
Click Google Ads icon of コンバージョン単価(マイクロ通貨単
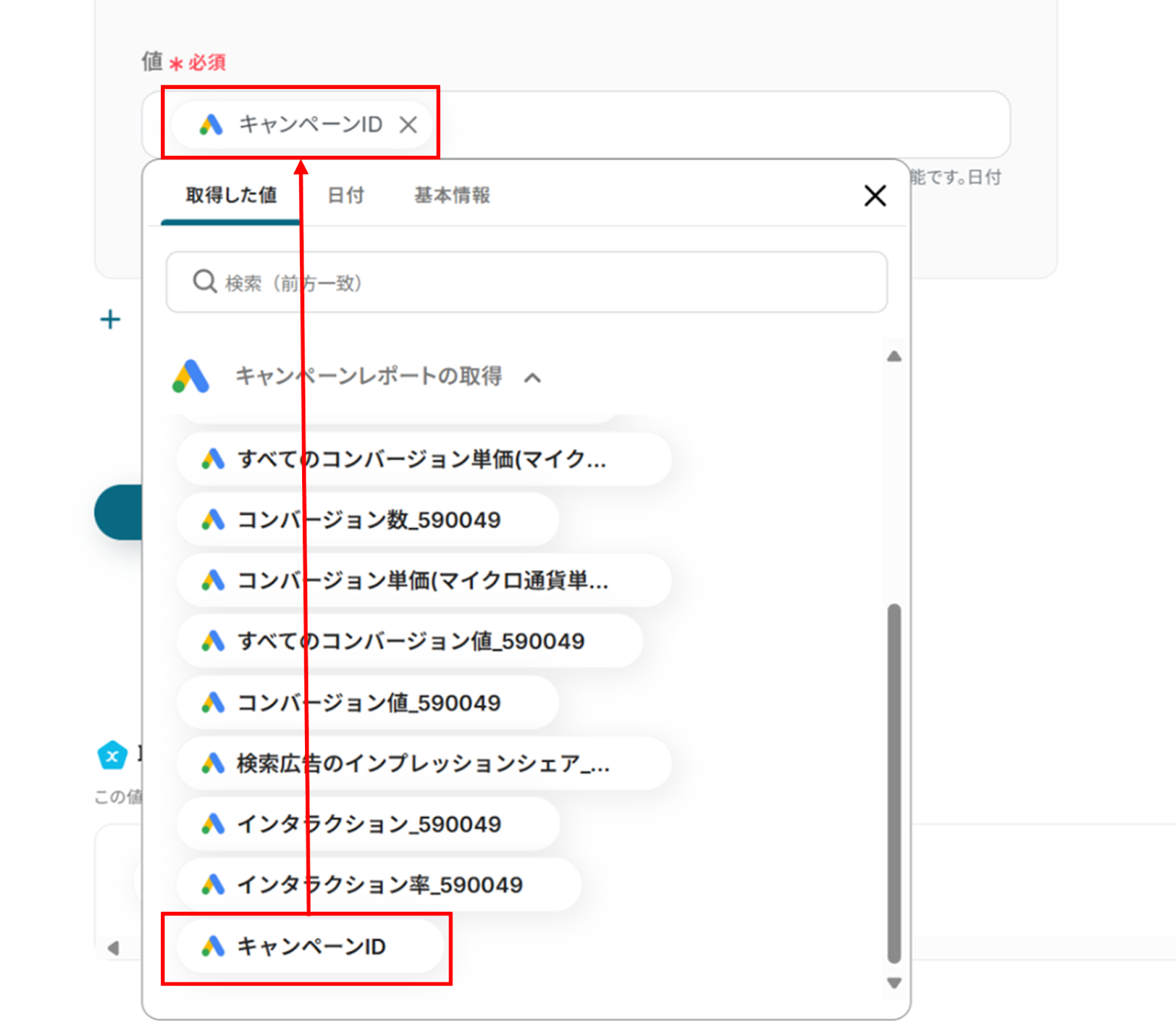coord(213,580)
